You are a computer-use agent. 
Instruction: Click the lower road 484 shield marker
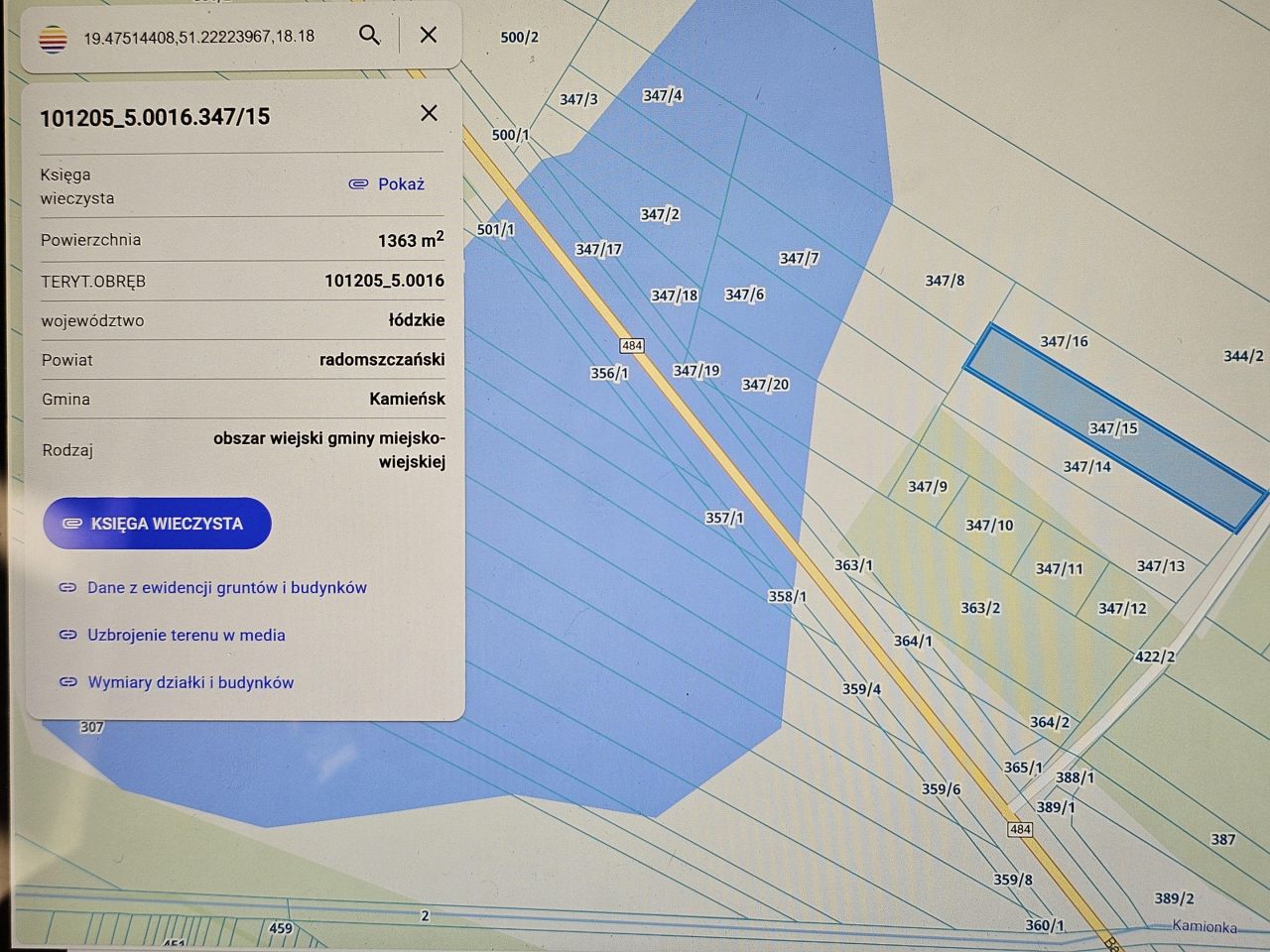click(x=1020, y=829)
